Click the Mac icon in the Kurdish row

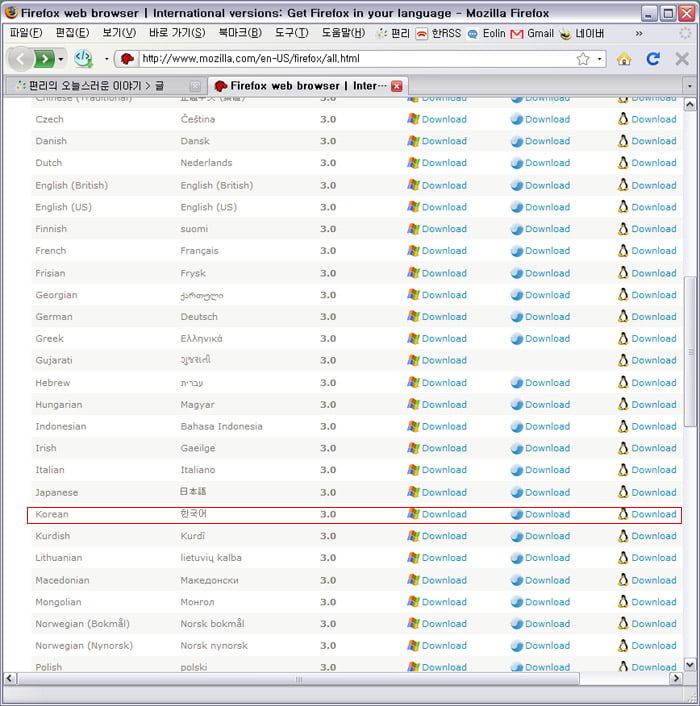(x=517, y=536)
